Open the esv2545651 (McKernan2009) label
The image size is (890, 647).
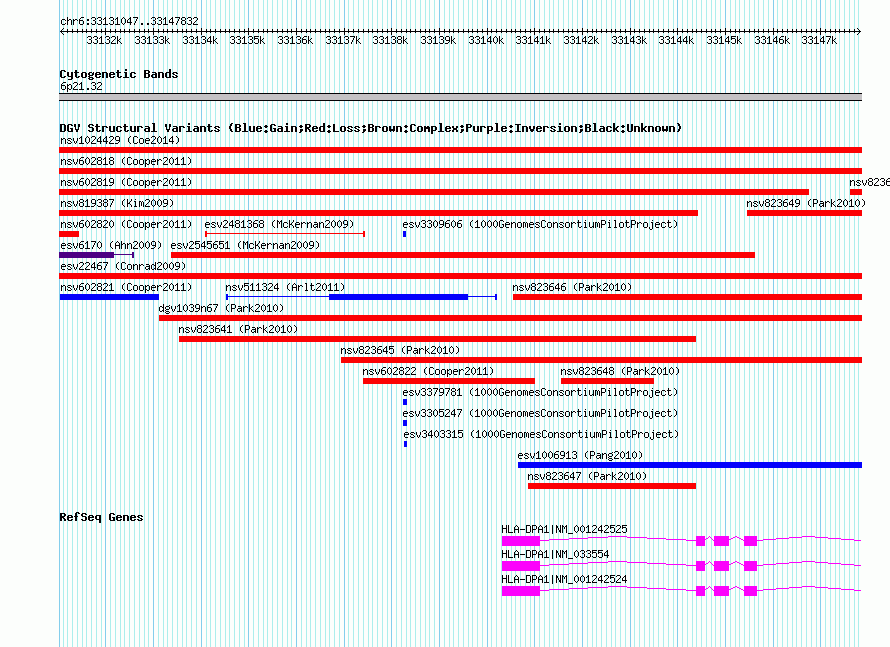[x=245, y=245]
